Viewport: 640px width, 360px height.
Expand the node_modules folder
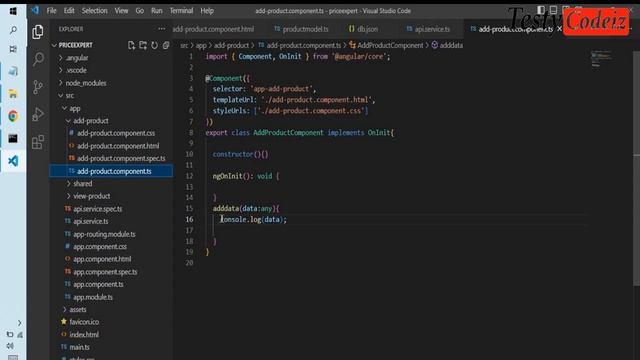tap(86, 83)
